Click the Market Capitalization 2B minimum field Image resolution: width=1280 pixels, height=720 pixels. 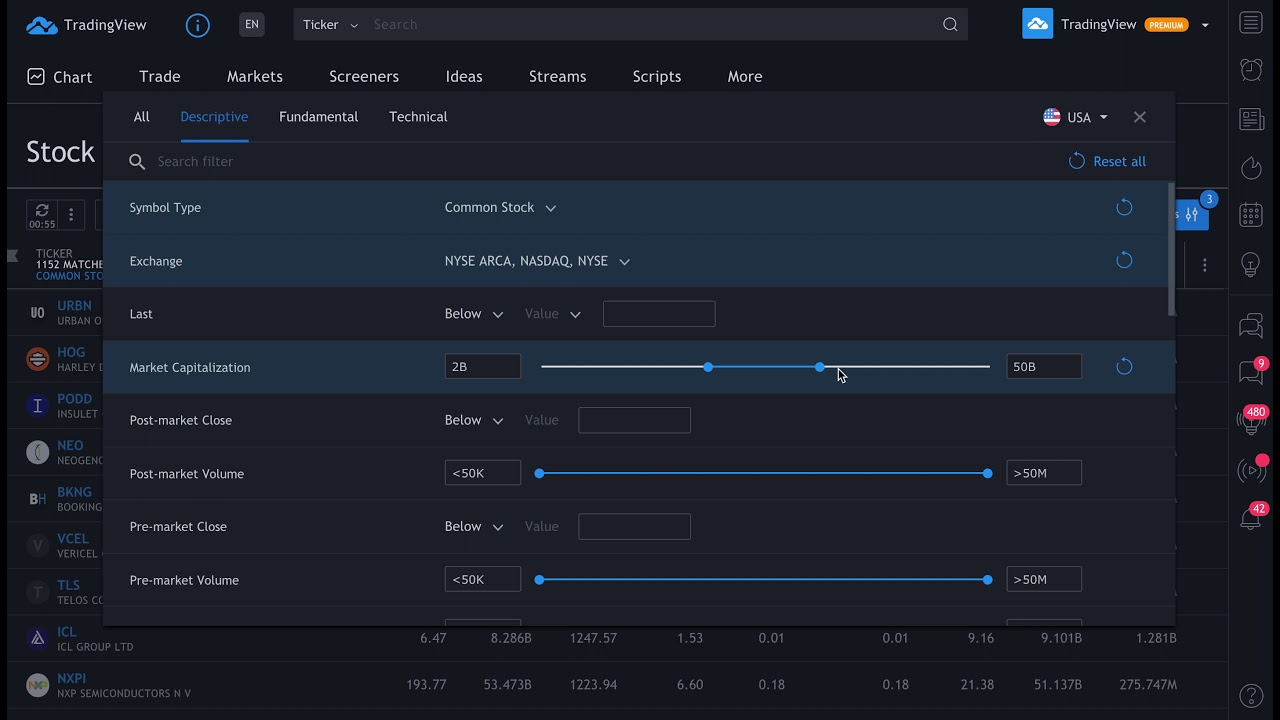(x=482, y=367)
